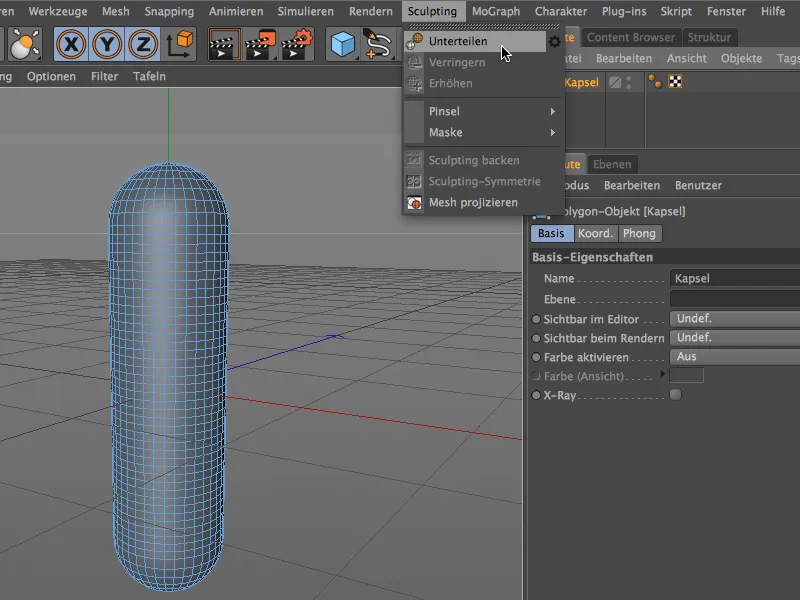Open the Animieren menu
Image resolution: width=800 pixels, height=600 pixels.
coord(235,11)
